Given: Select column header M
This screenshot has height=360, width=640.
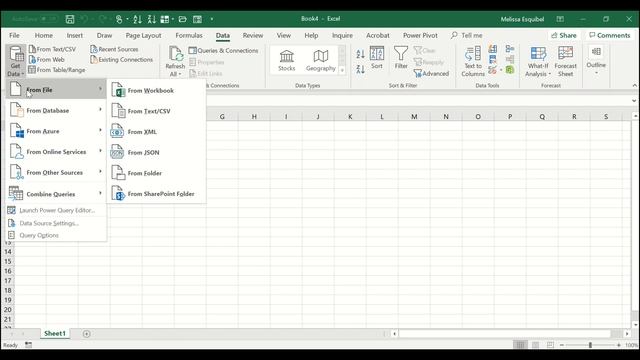Looking at the screenshot, I should [x=414, y=117].
